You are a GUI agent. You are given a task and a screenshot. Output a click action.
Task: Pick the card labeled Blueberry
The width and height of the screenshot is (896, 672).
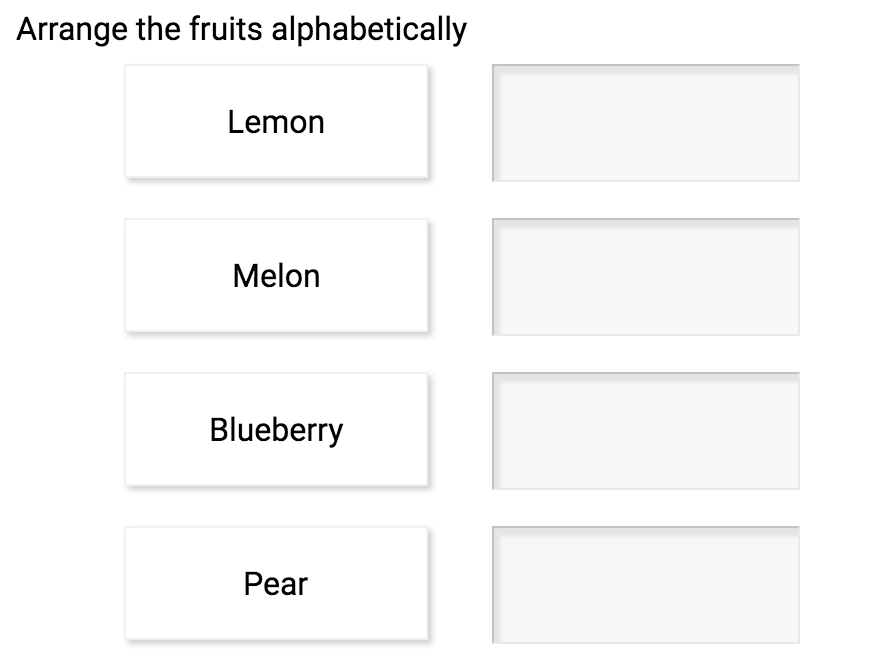(276, 429)
